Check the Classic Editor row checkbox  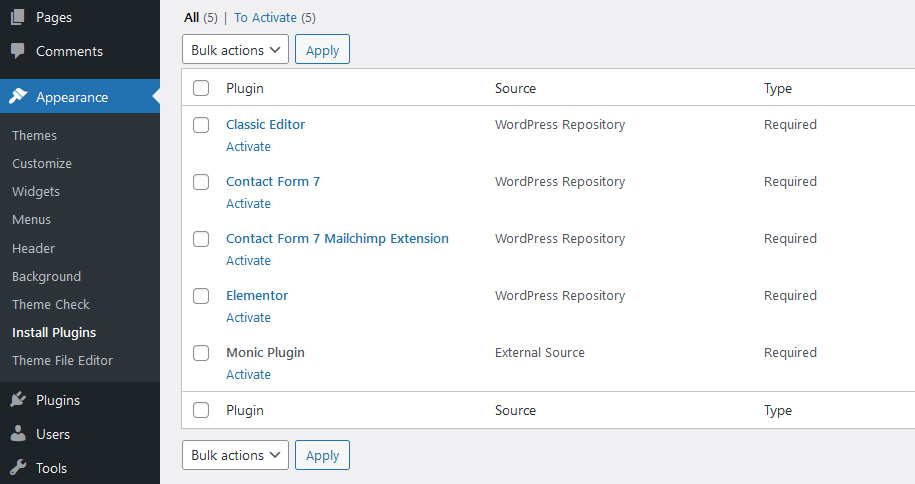click(x=201, y=125)
